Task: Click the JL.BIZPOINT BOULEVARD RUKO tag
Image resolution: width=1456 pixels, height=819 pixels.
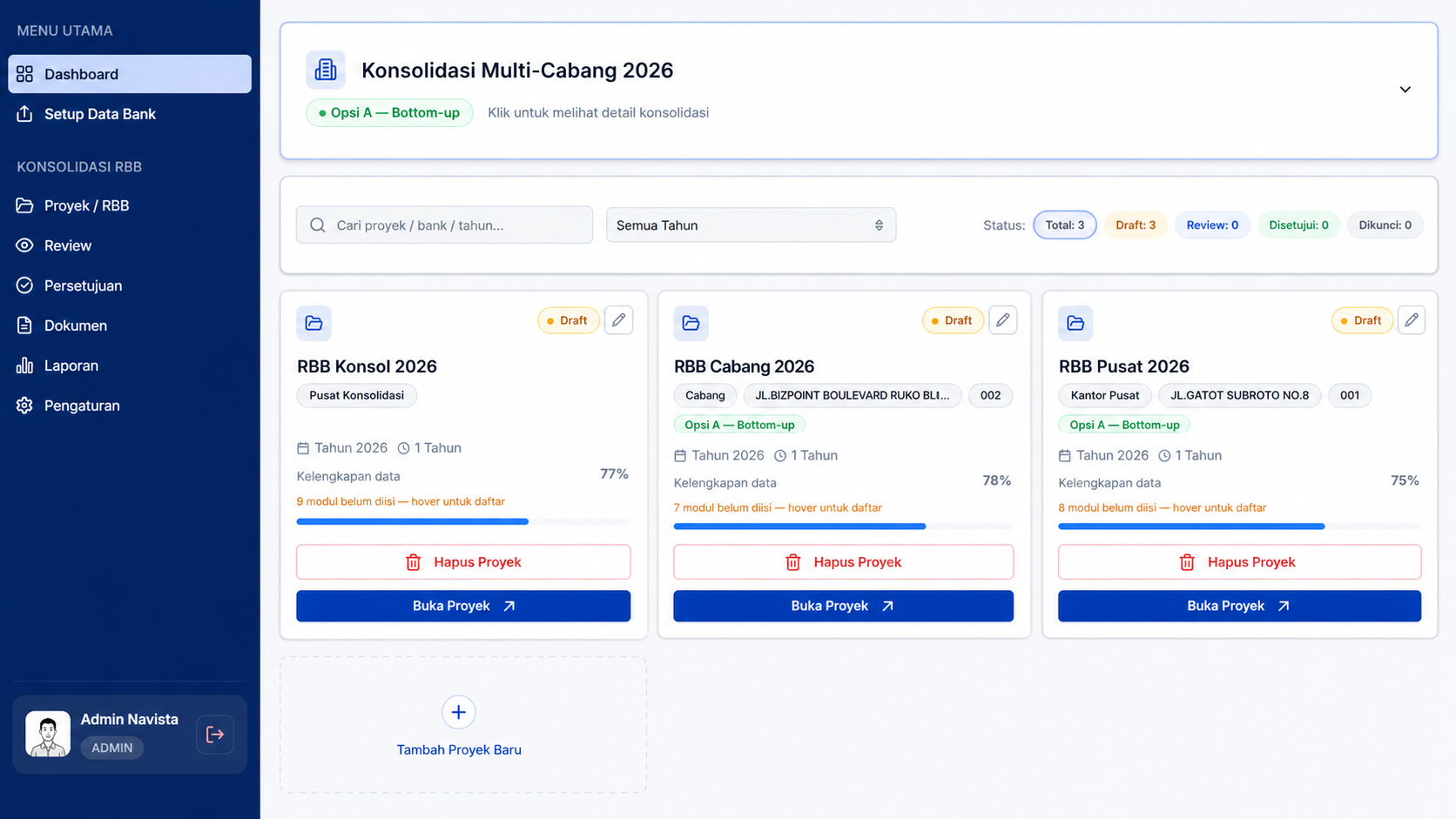Action: pos(853,395)
